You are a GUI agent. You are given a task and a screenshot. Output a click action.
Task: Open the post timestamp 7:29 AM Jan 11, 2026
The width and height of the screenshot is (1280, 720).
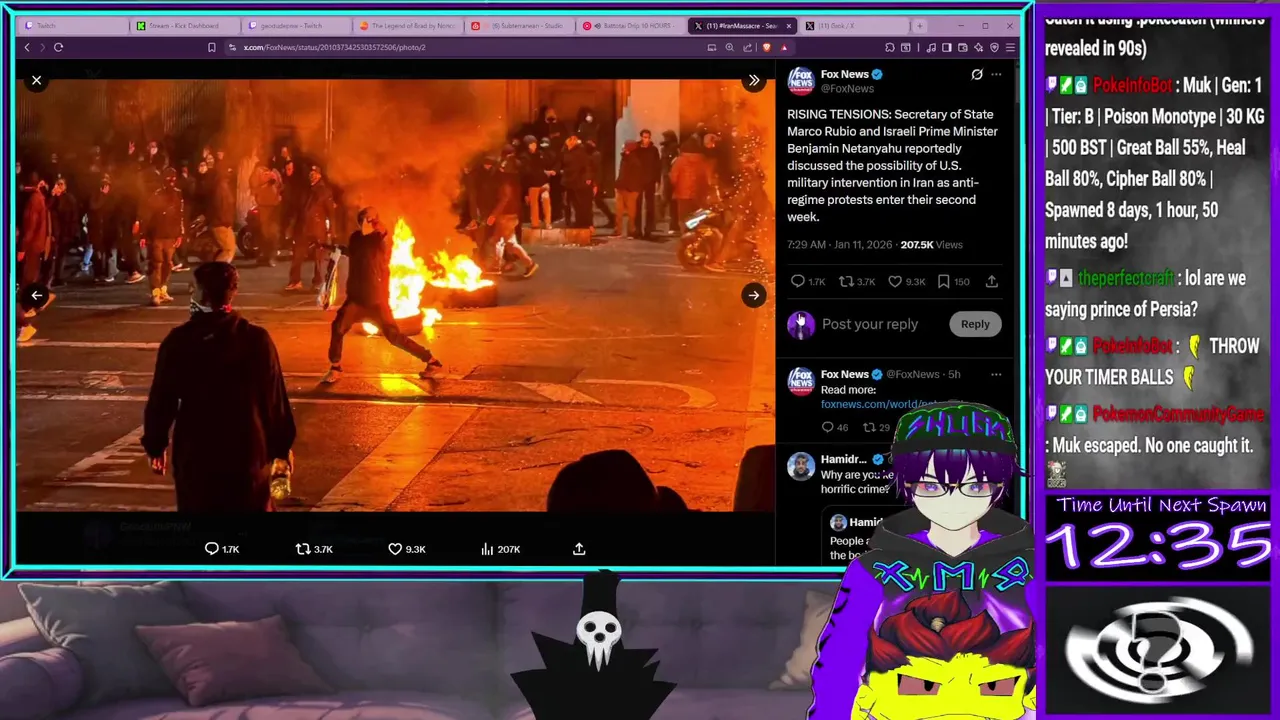tap(839, 244)
